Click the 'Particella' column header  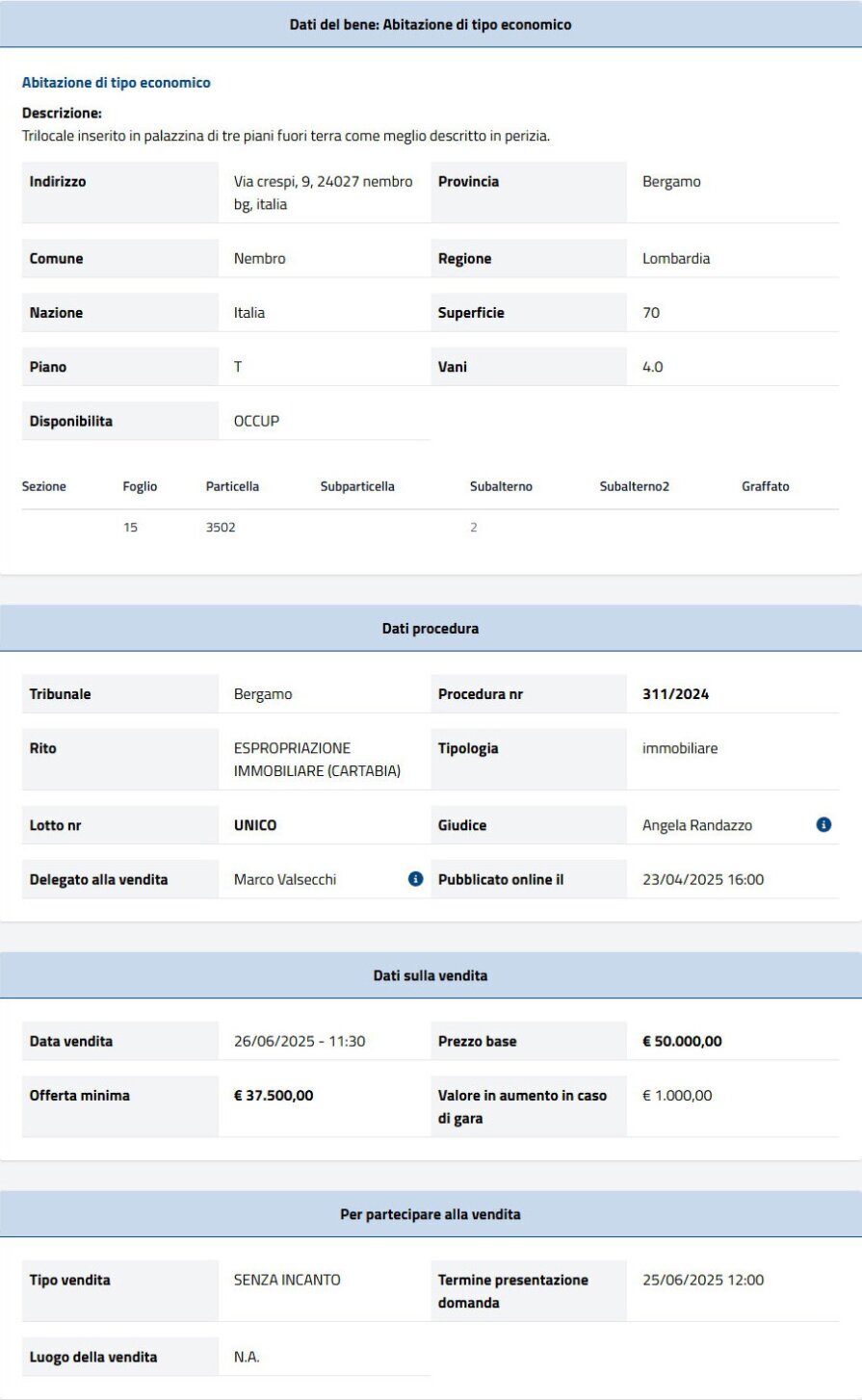pos(232,486)
